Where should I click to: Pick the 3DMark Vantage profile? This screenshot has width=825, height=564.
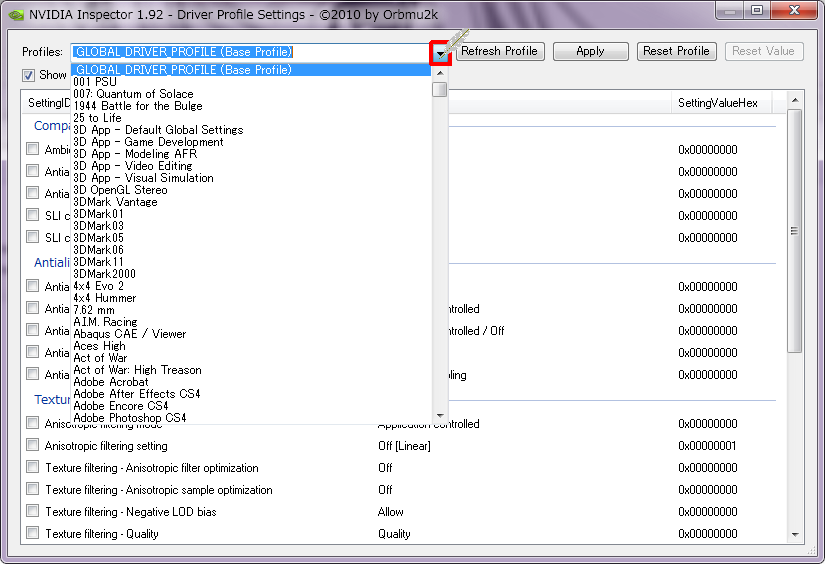click(x=251, y=202)
